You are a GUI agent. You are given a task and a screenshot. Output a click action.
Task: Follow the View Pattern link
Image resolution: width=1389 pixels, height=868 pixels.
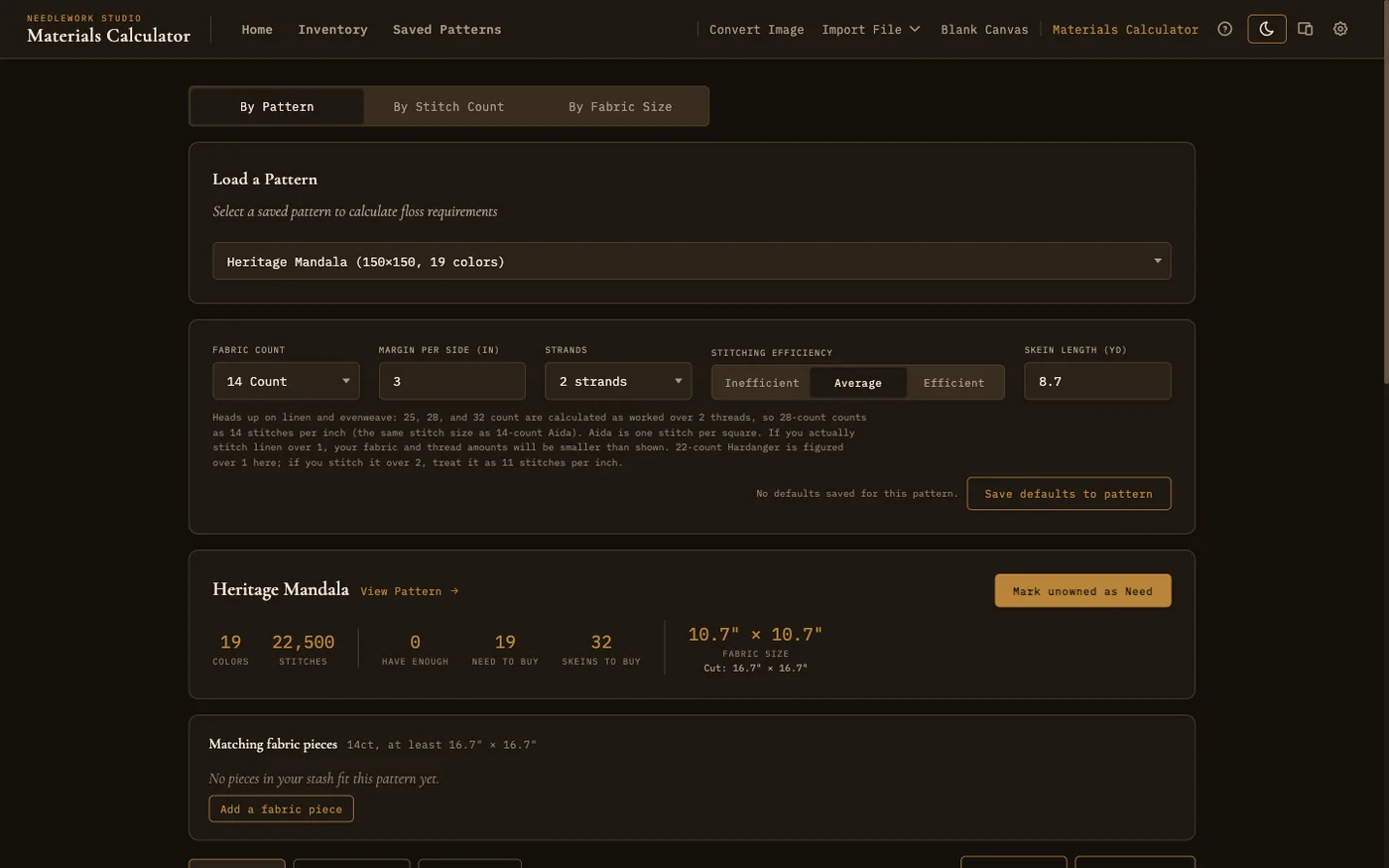point(409,591)
